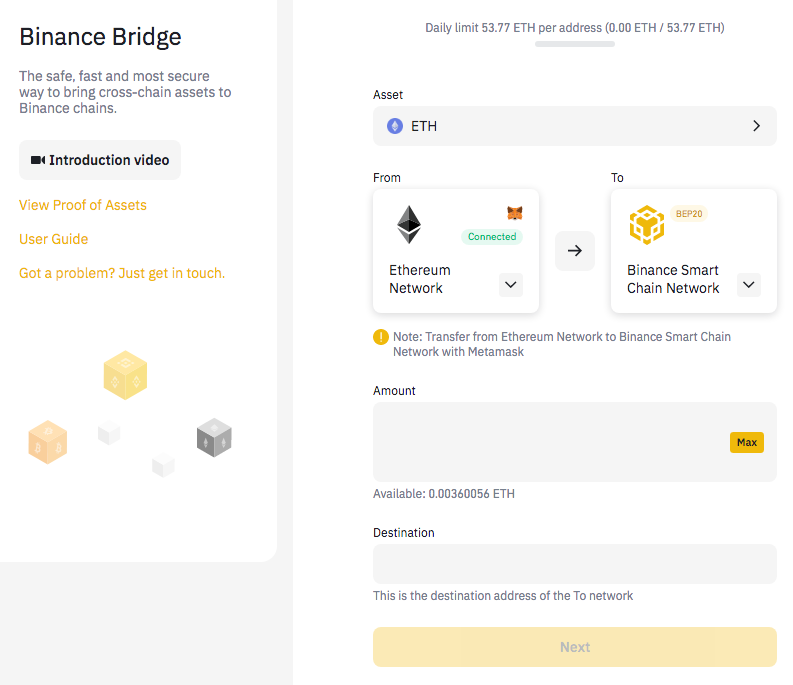This screenshot has width=793, height=685.
Task: Open the User Guide link
Action: click(54, 239)
